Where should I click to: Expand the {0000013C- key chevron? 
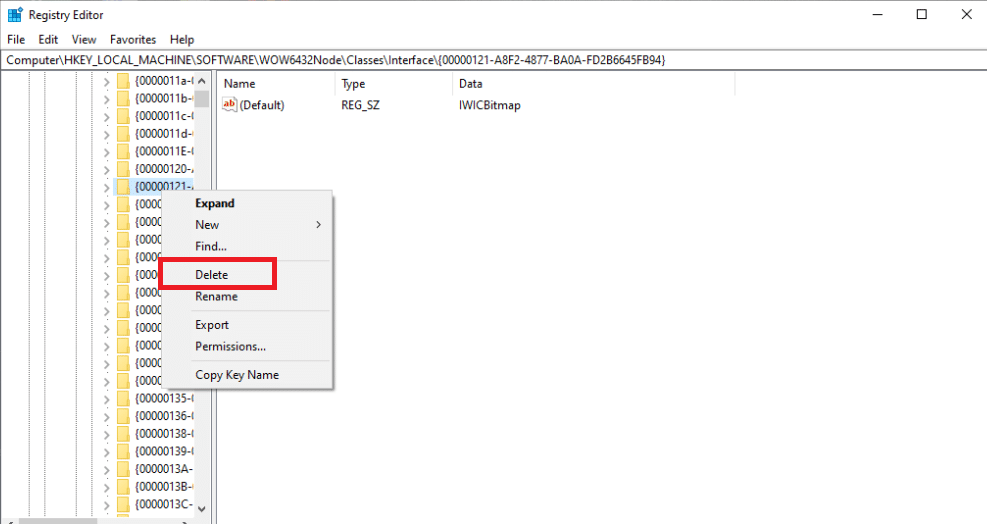click(x=106, y=504)
